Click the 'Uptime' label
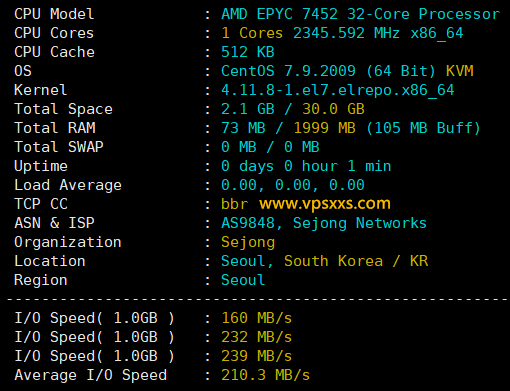The width and height of the screenshot is (510, 391). (x=41, y=166)
